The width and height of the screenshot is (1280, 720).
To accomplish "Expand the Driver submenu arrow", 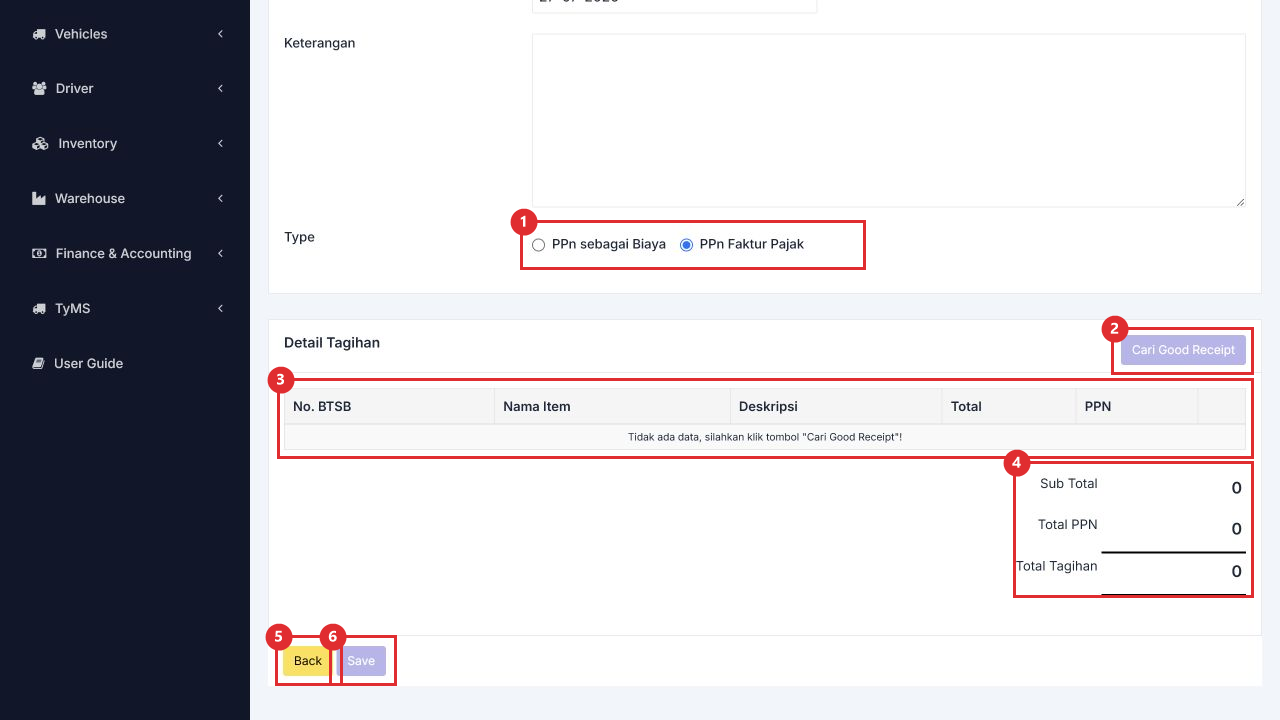I will tap(220, 89).
